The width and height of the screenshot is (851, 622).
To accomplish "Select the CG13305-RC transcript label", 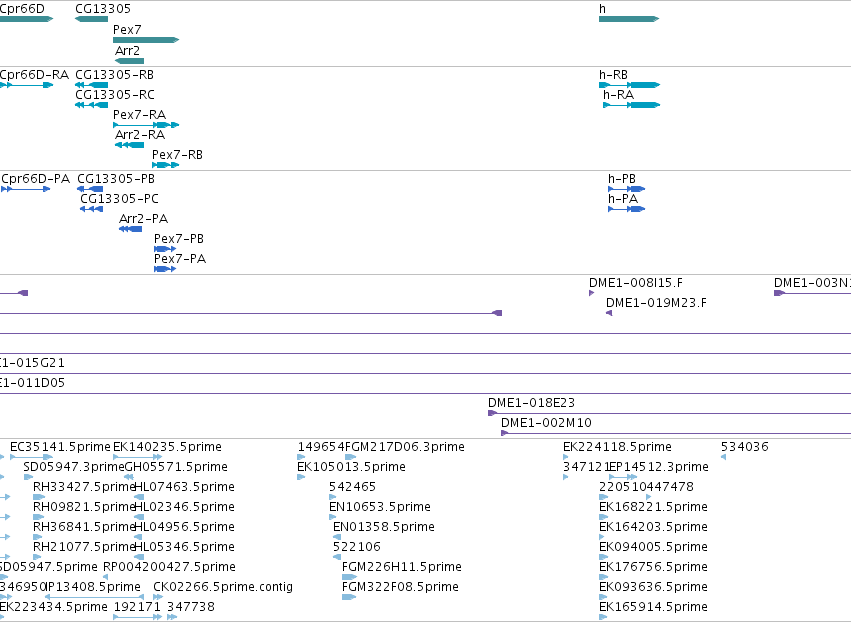I will point(115,95).
